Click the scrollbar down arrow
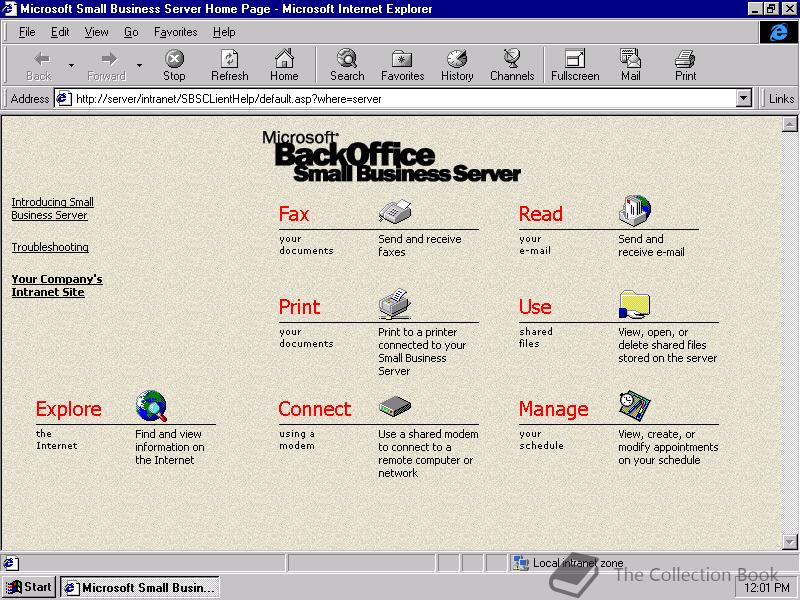 coord(789,541)
